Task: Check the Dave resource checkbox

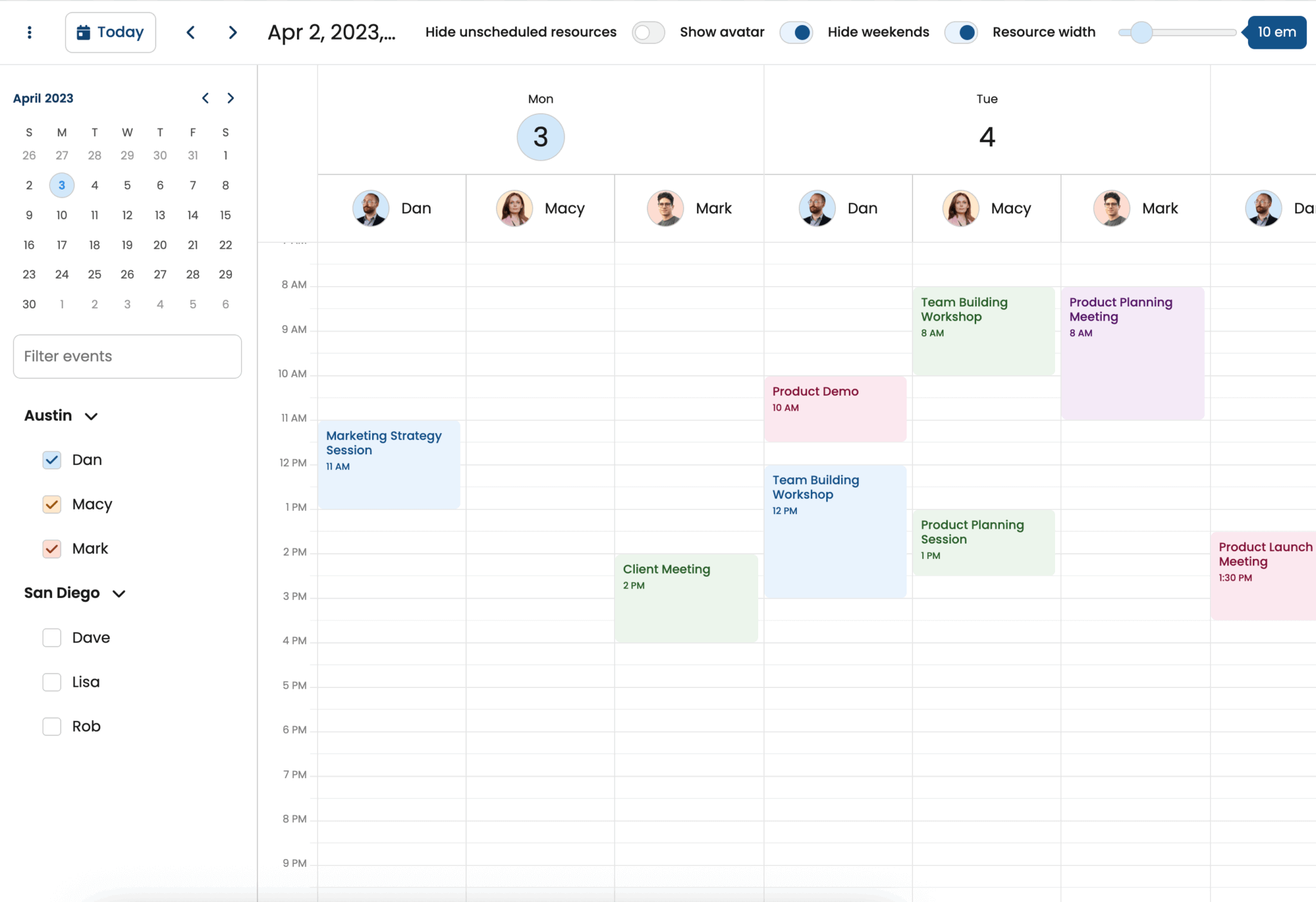Action: click(52, 637)
